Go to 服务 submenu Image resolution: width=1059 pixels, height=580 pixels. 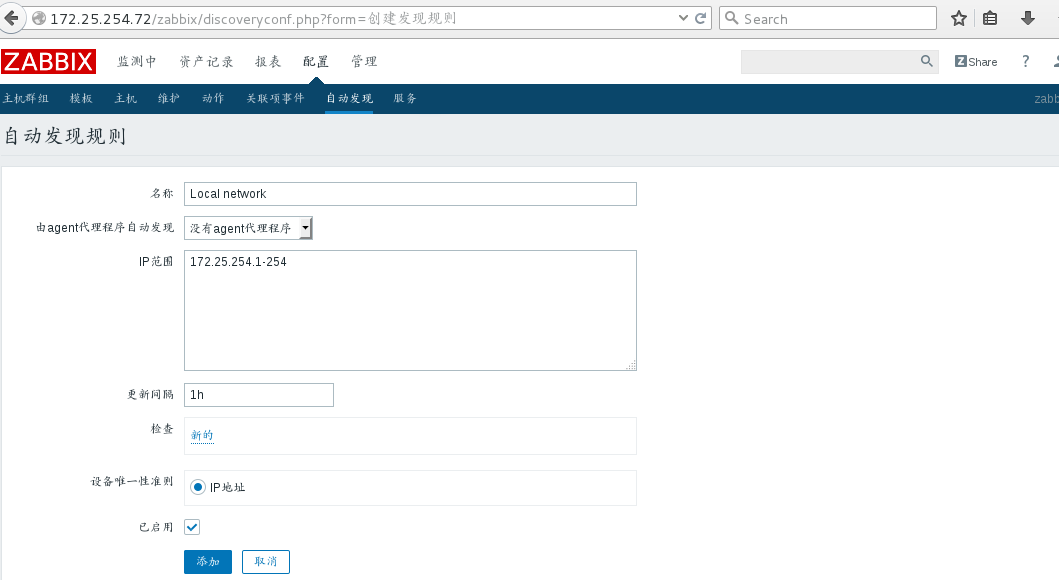tap(405, 99)
